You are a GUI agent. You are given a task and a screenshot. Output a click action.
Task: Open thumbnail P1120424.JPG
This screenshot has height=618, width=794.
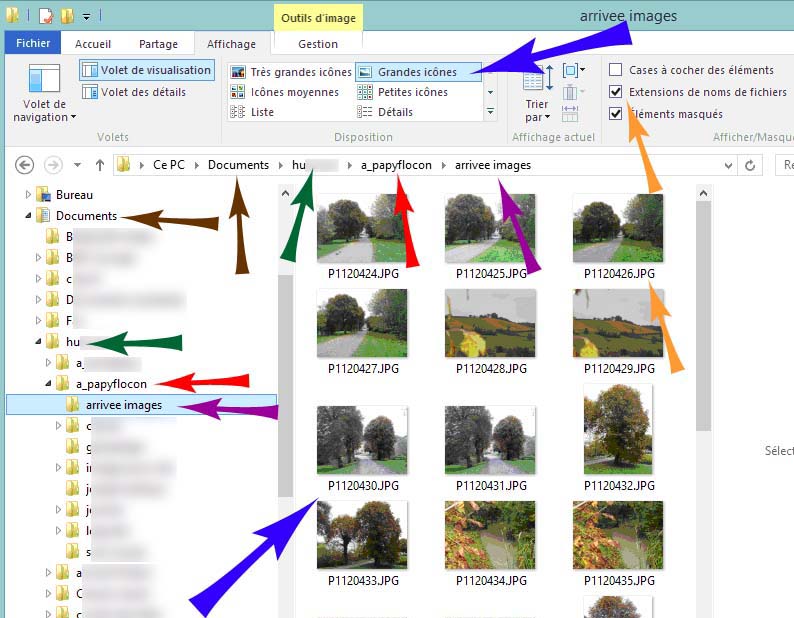pos(363,228)
